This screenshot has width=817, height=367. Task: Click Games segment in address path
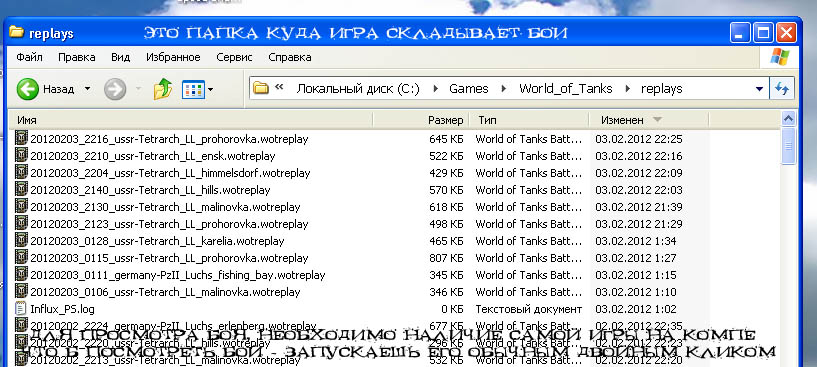469,89
